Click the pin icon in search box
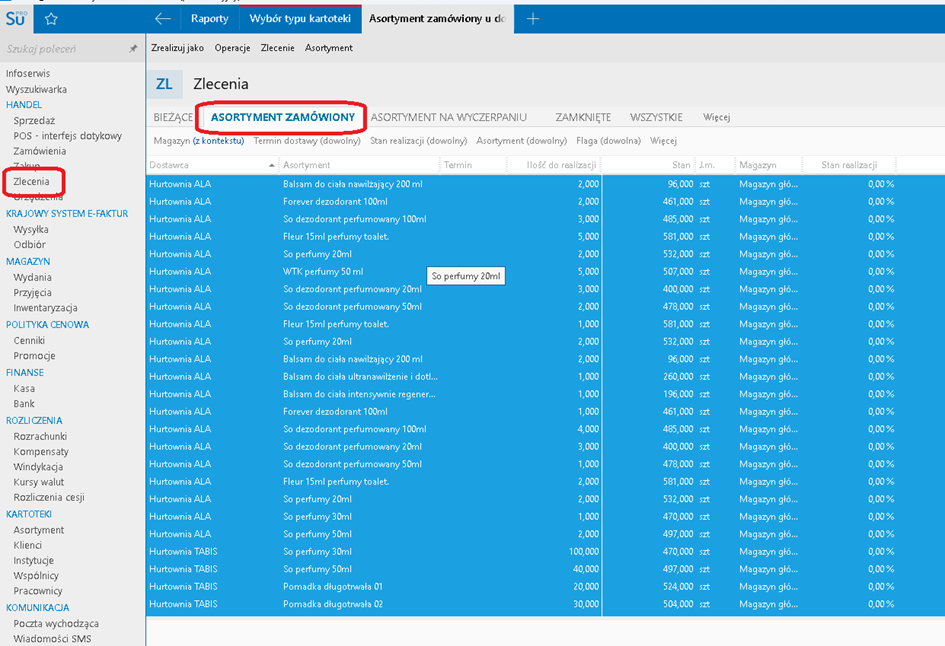 (133, 48)
